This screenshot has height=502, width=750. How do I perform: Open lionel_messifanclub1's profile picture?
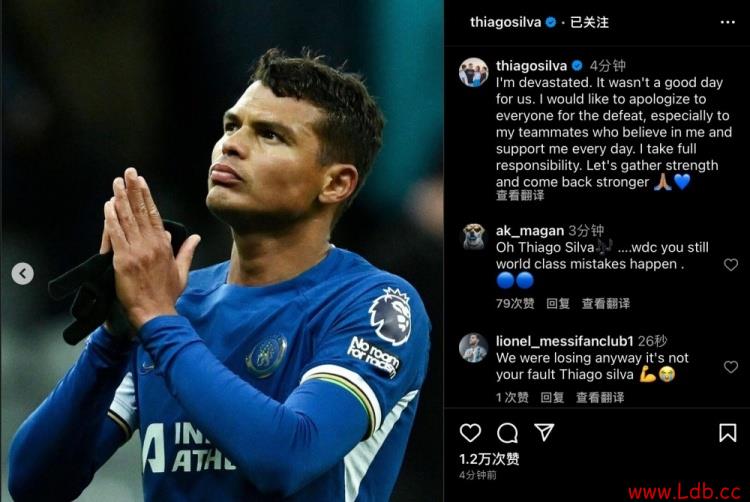click(473, 348)
